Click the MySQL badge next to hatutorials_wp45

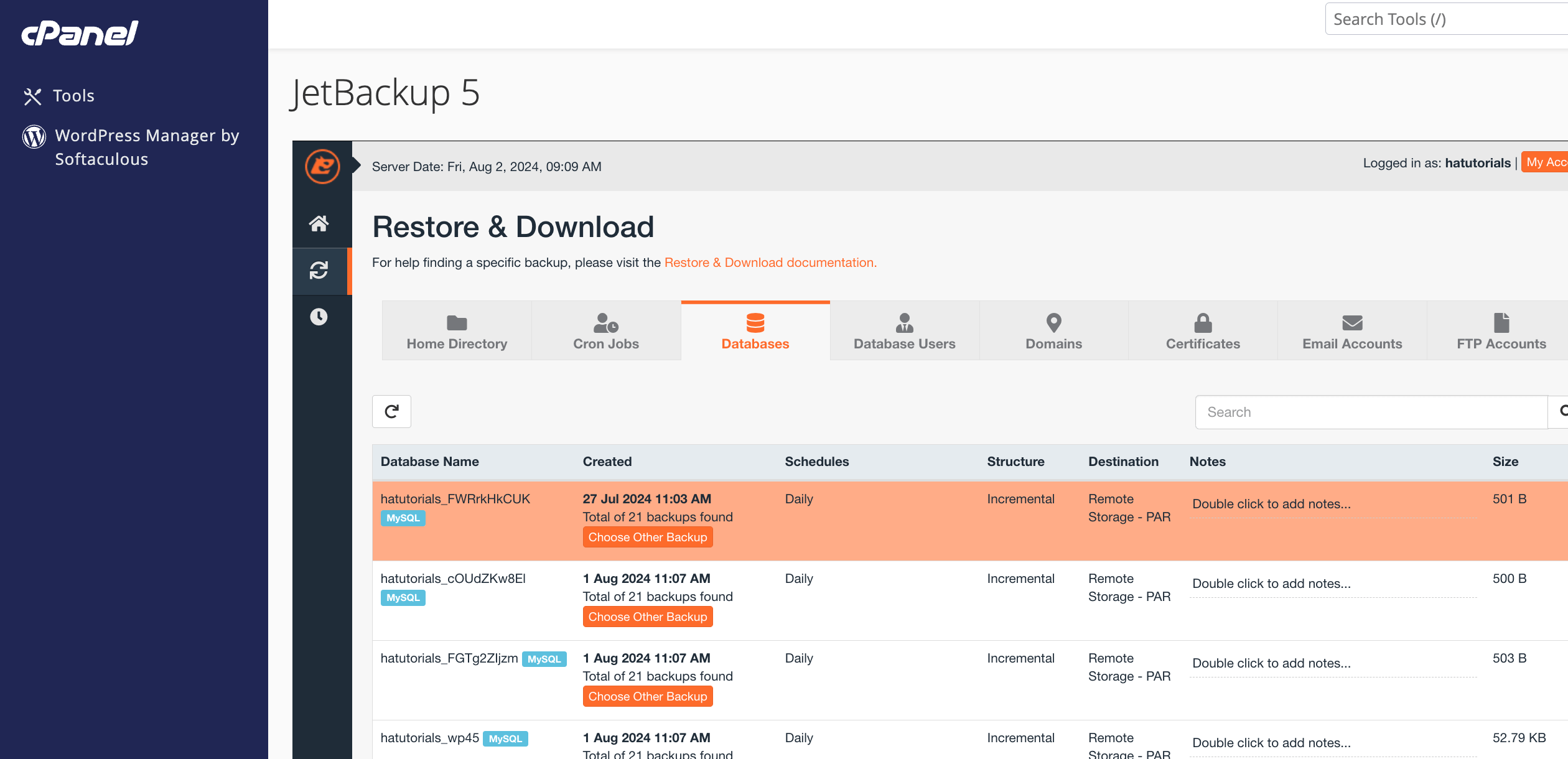[505, 738]
